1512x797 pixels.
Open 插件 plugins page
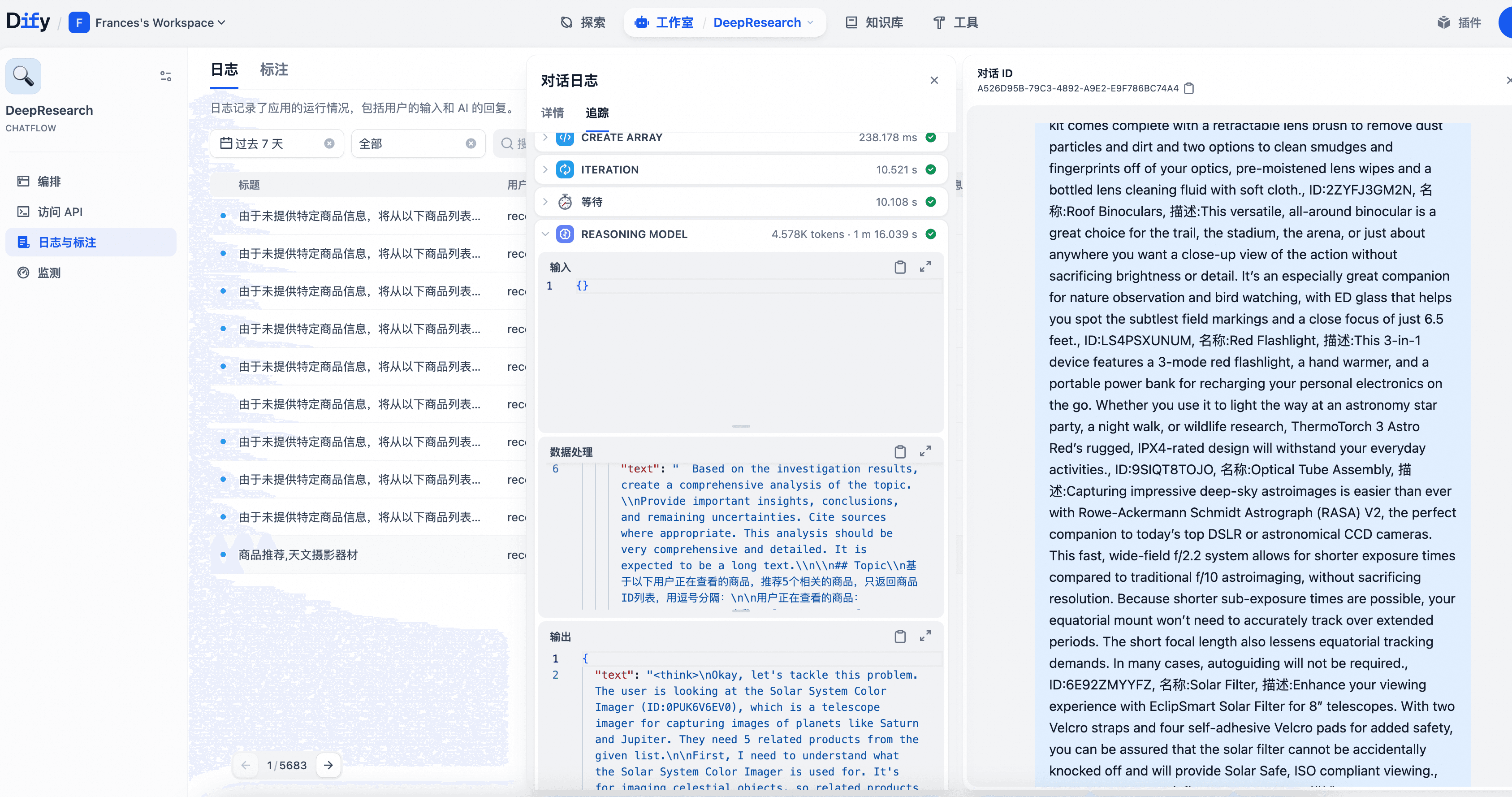tap(1459, 23)
